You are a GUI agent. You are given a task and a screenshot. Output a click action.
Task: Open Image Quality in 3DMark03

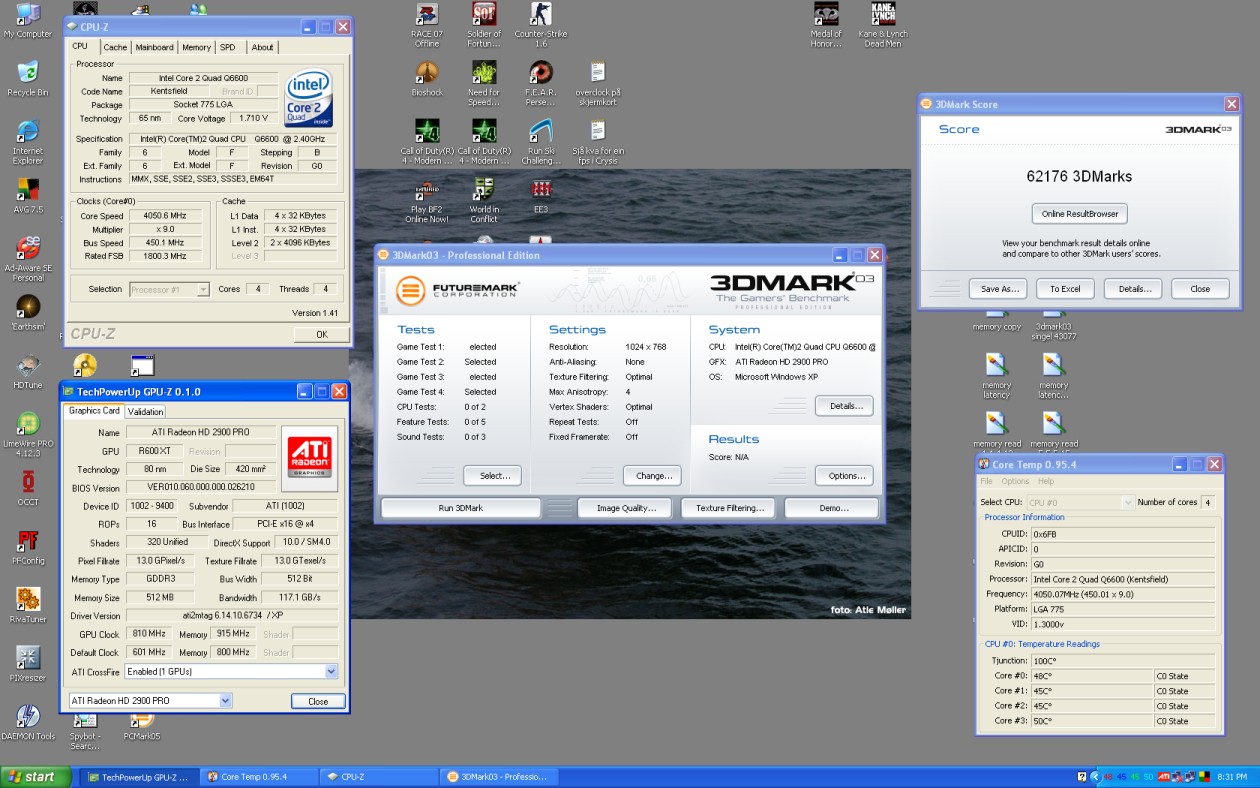pos(626,508)
